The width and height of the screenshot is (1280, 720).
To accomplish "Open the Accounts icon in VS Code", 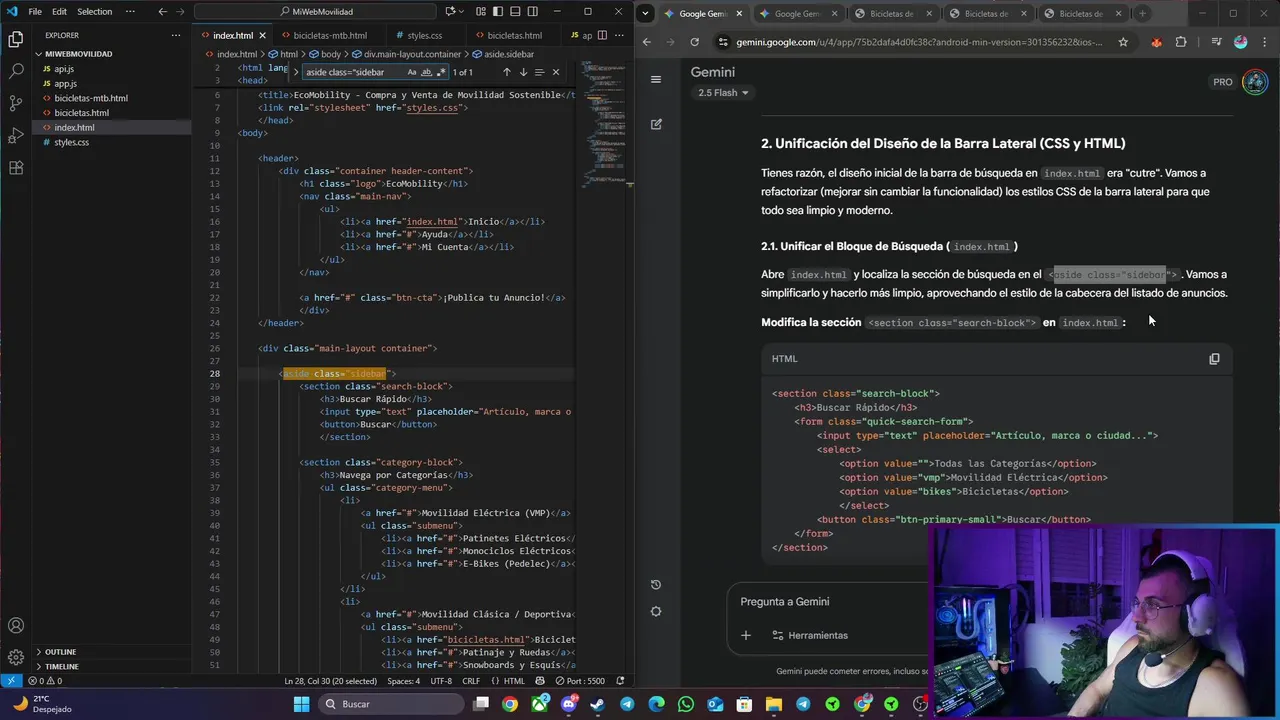I will click(x=16, y=626).
